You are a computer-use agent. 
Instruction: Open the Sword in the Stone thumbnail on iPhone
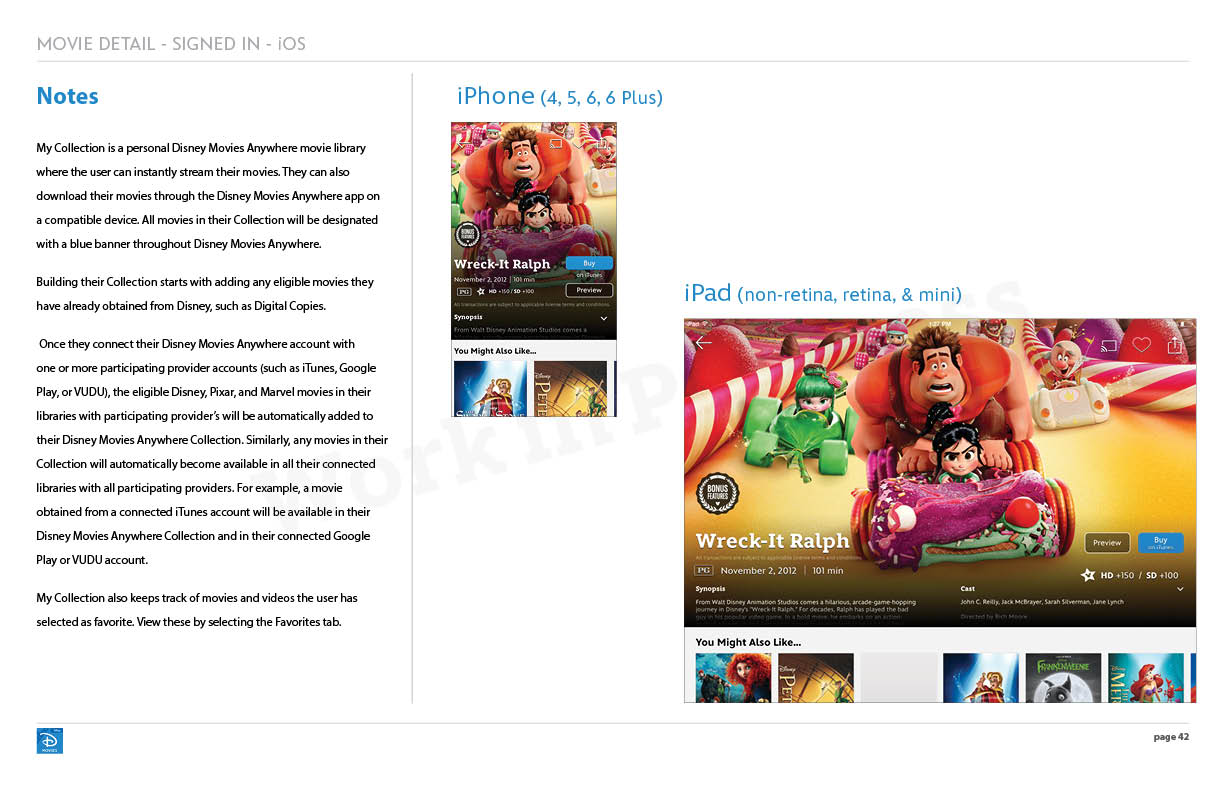click(x=490, y=388)
